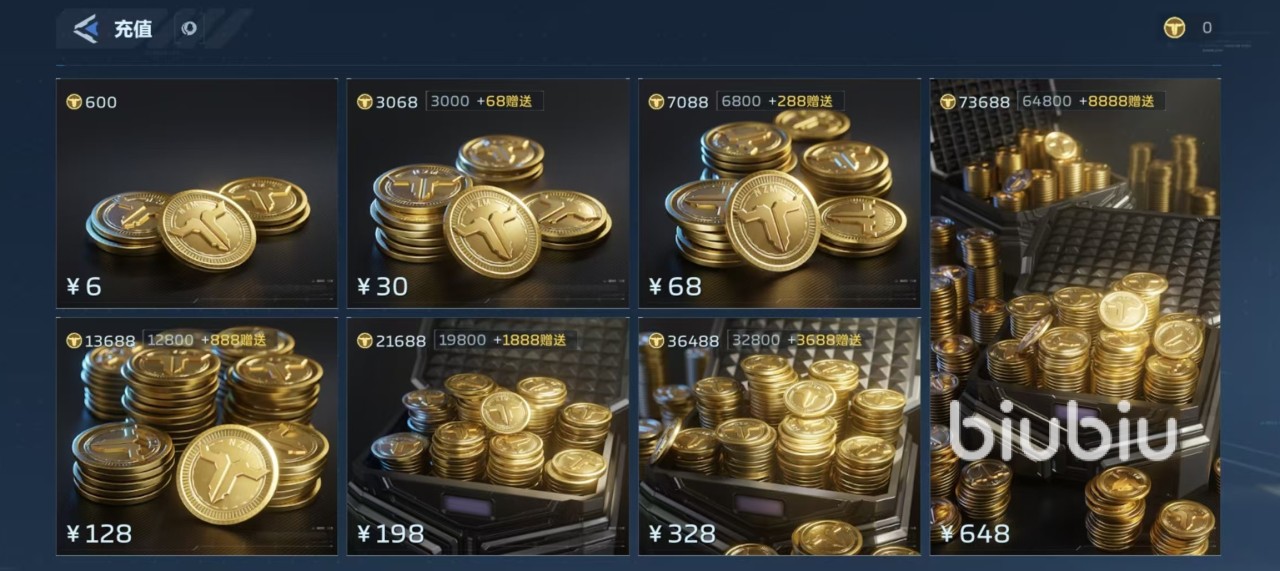
Task: Click the 32800 +3688赠送 bonus tag
Action: pyautogui.click(x=787, y=340)
